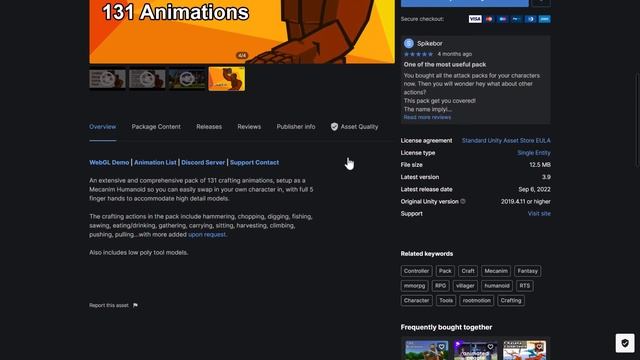Open the large 131 Animations preview image
The width and height of the screenshot is (640, 360).
[242, 31]
